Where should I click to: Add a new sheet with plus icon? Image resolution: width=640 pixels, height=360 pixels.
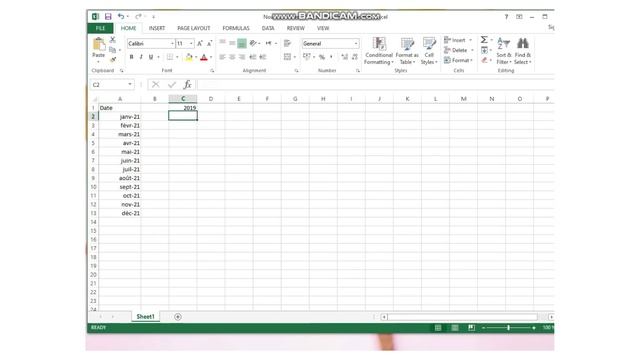pyautogui.click(x=178, y=317)
